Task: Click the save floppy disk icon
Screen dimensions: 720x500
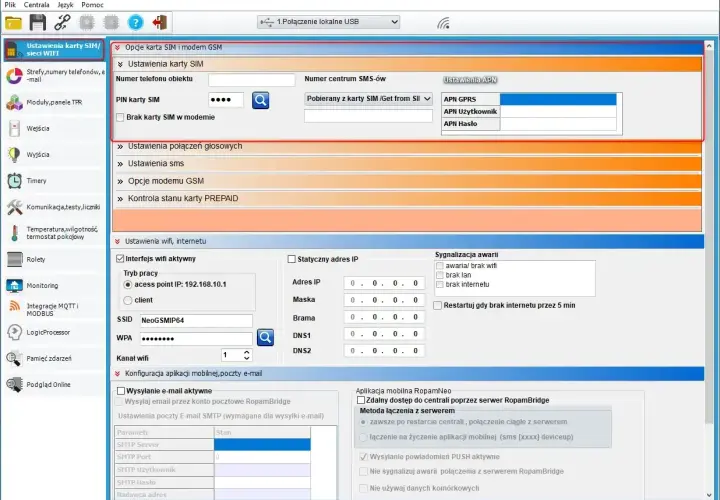Action: pos(38,22)
